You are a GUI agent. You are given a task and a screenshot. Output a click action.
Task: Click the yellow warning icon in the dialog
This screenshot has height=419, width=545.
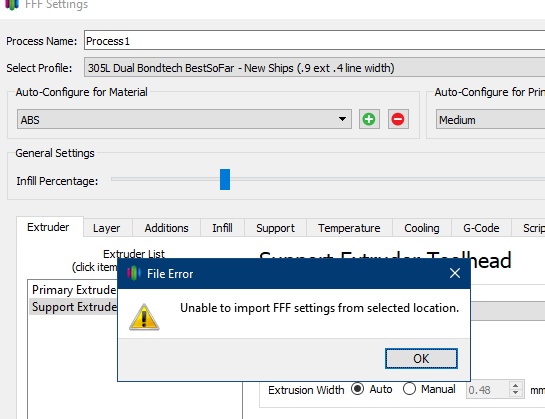(144, 317)
